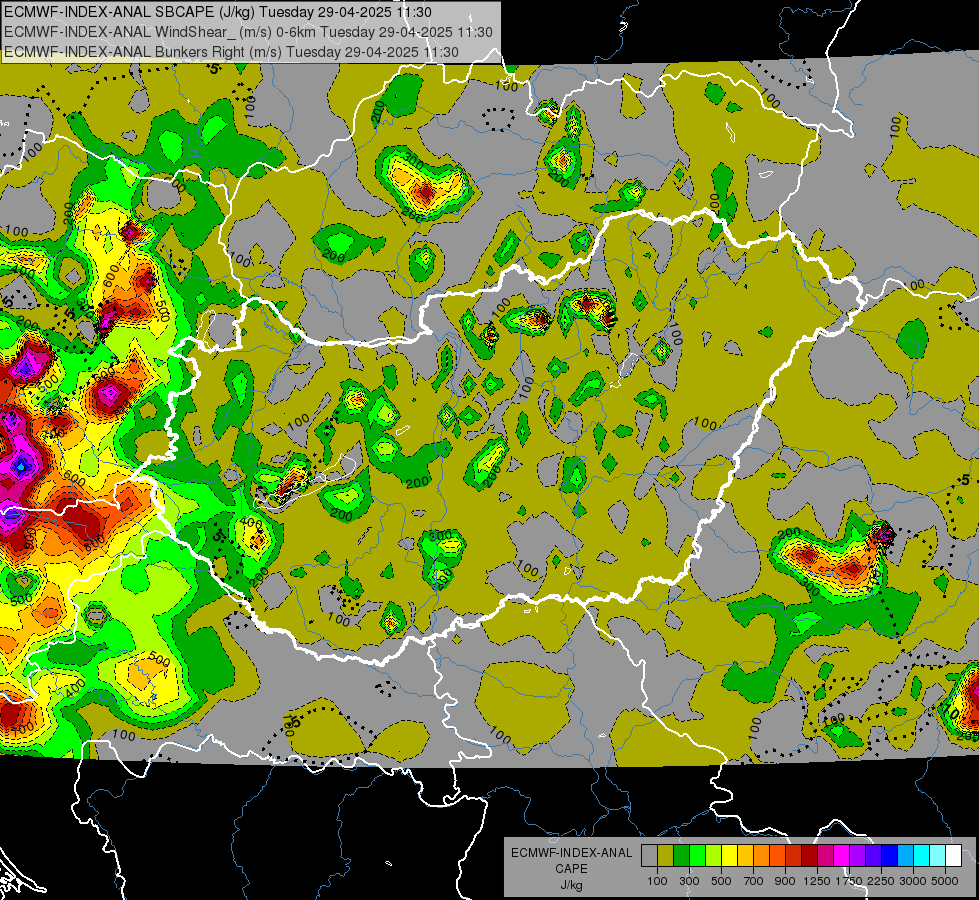Viewport: 979px width, 900px height.
Task: Click the pale light-cyan legend swatch
Action: pyautogui.click(x=938, y=855)
